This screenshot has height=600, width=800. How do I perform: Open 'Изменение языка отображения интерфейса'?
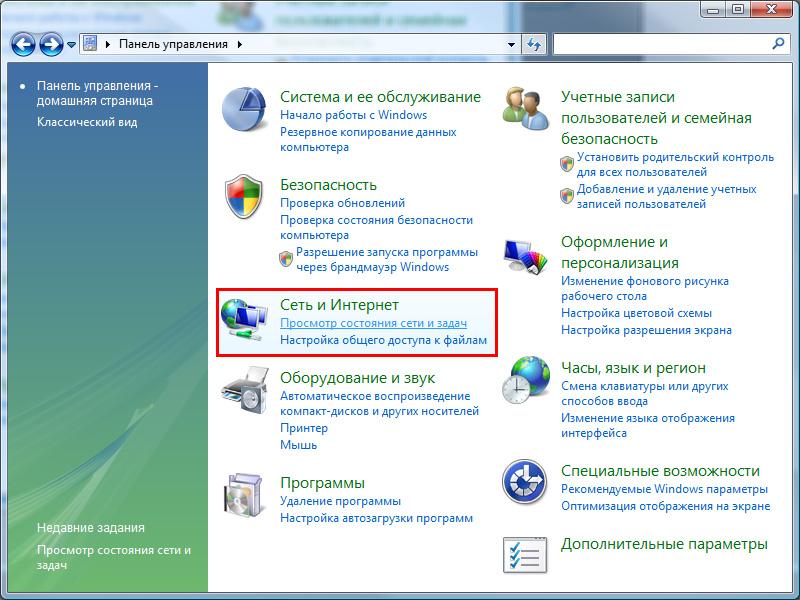point(647,425)
